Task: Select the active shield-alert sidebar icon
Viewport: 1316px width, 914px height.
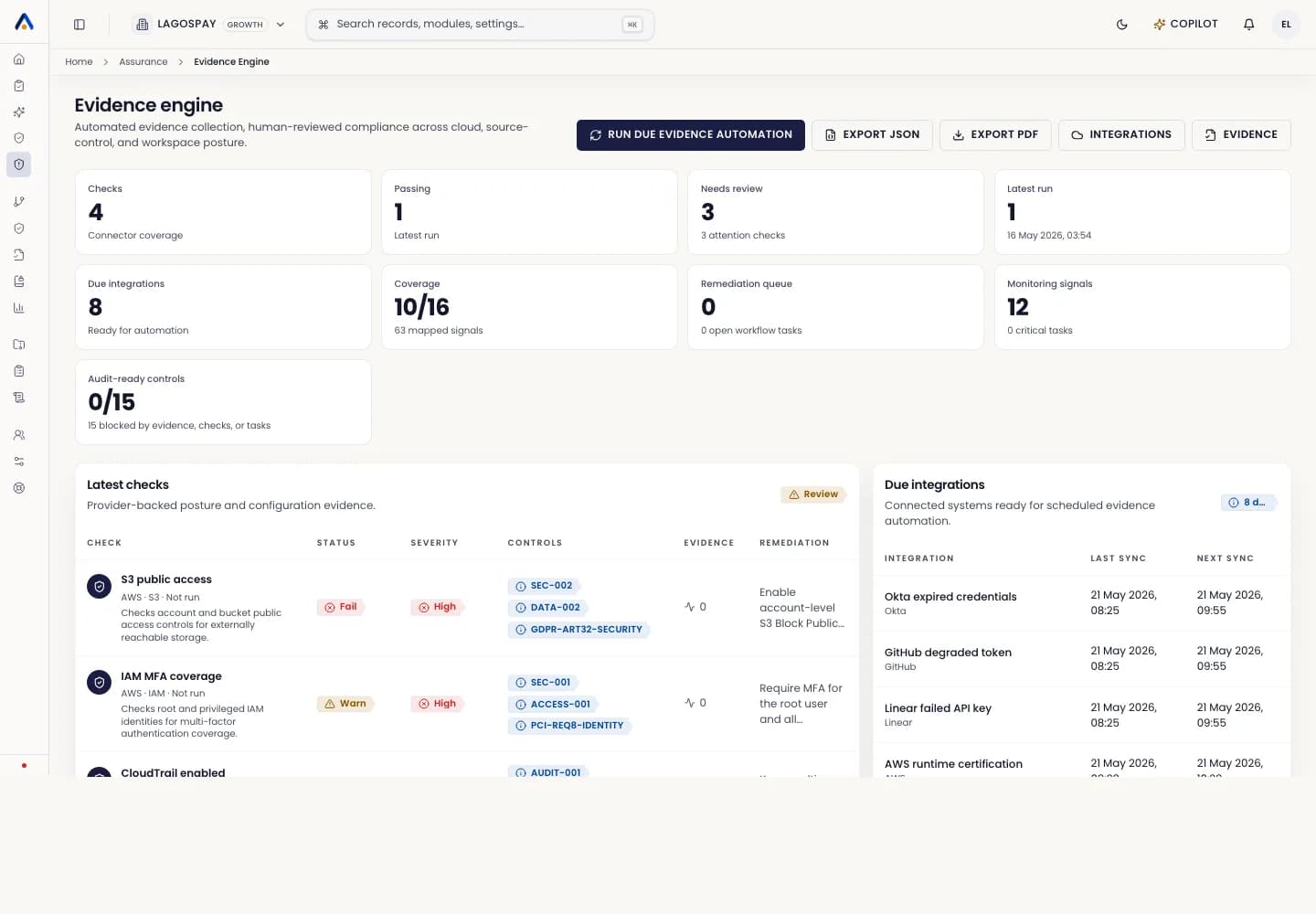Action: 18,165
